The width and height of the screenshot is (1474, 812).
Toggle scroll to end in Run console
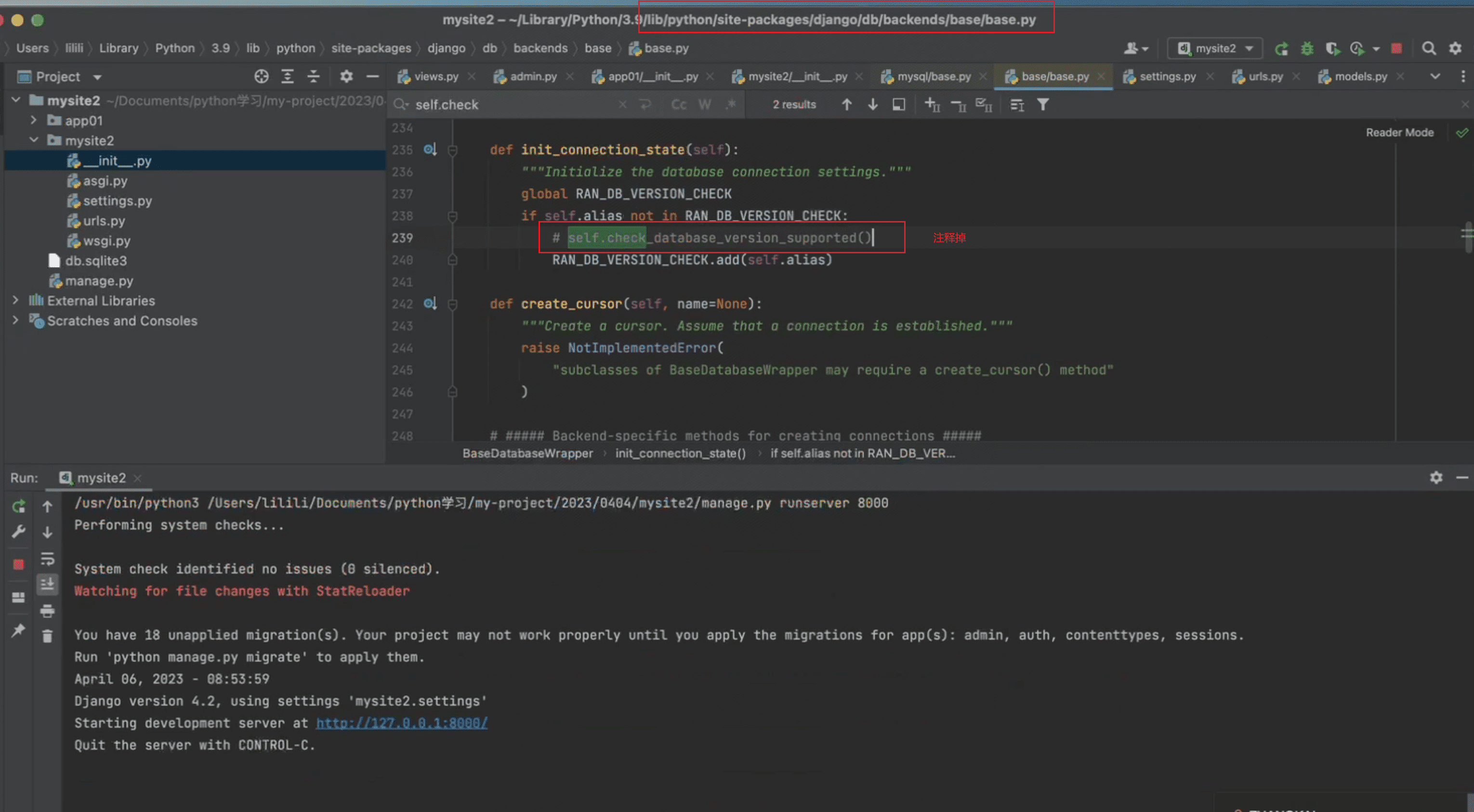point(48,584)
